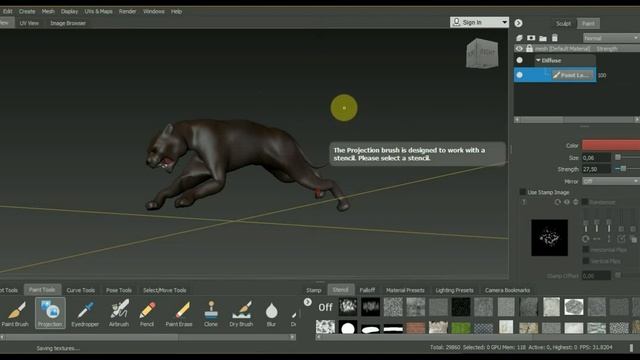The height and width of the screenshot is (360, 640).
Task: Toggle the Randomize checkbox
Action: point(585,202)
